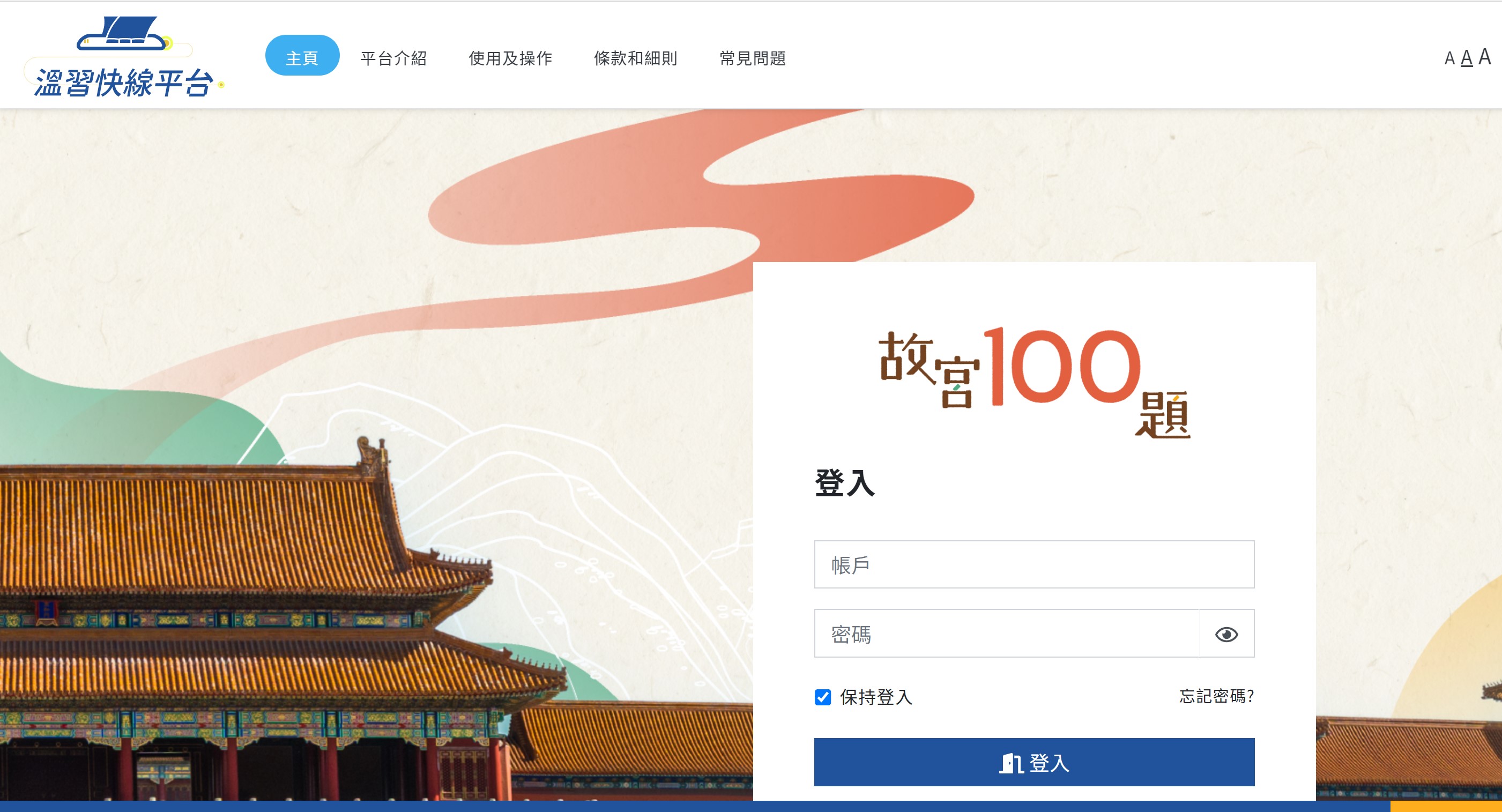1502x812 pixels.
Task: Show password with the eye icon
Action: click(1226, 634)
